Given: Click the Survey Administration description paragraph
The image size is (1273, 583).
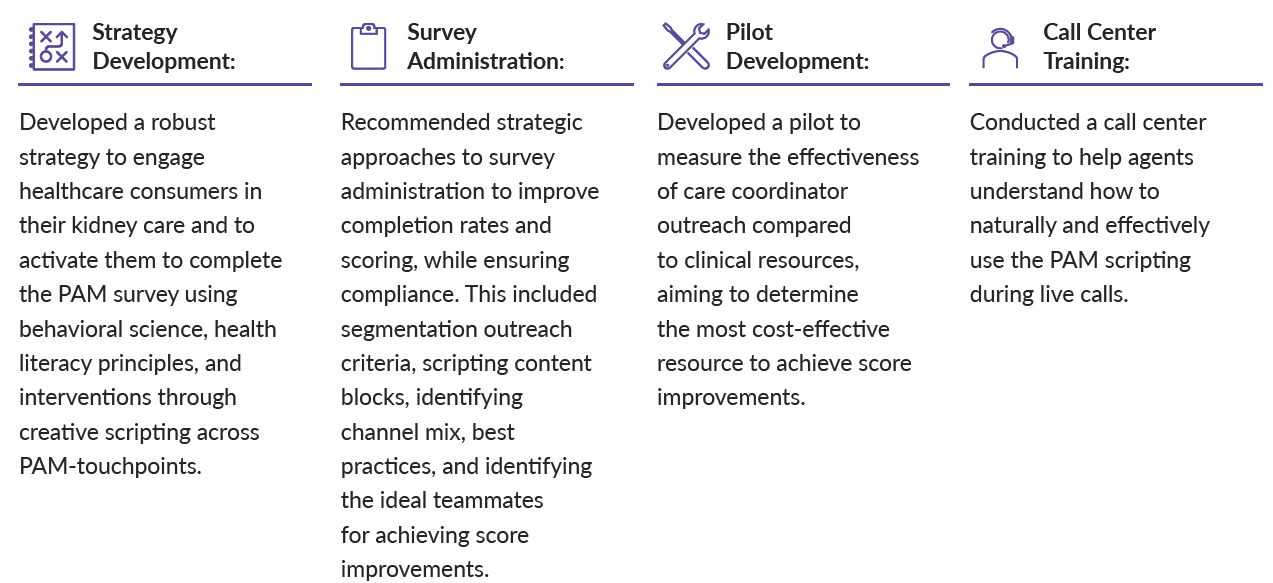Looking at the screenshot, I should tap(470, 345).
